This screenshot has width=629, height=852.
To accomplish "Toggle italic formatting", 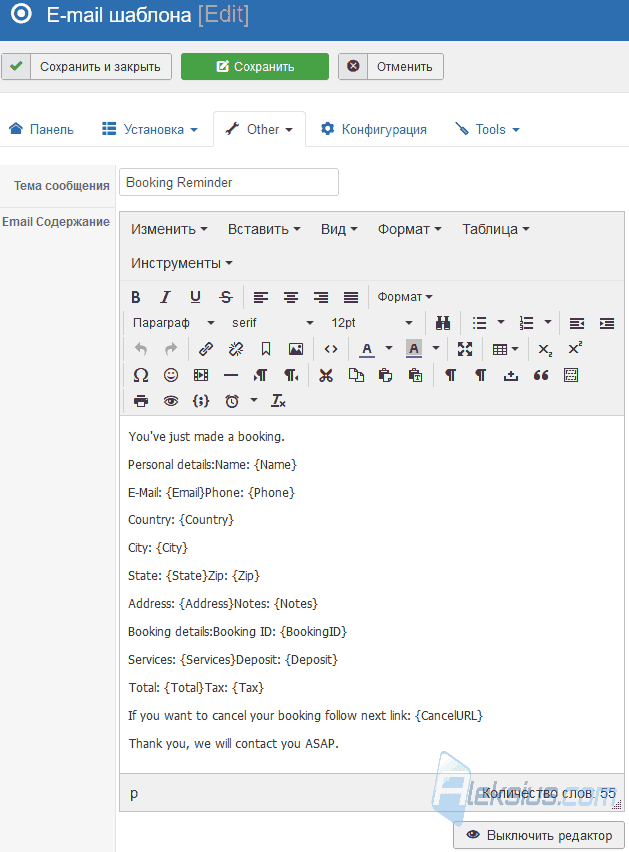I will (165, 297).
